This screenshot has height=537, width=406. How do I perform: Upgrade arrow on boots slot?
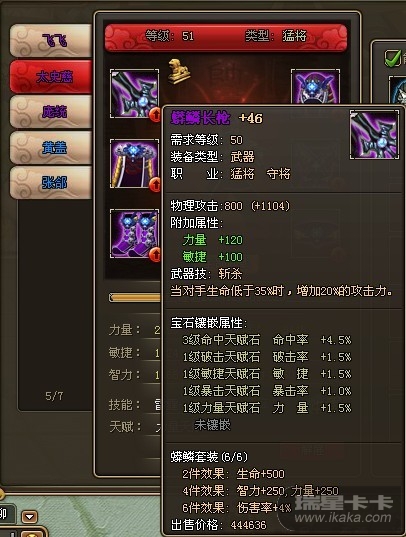point(155,255)
